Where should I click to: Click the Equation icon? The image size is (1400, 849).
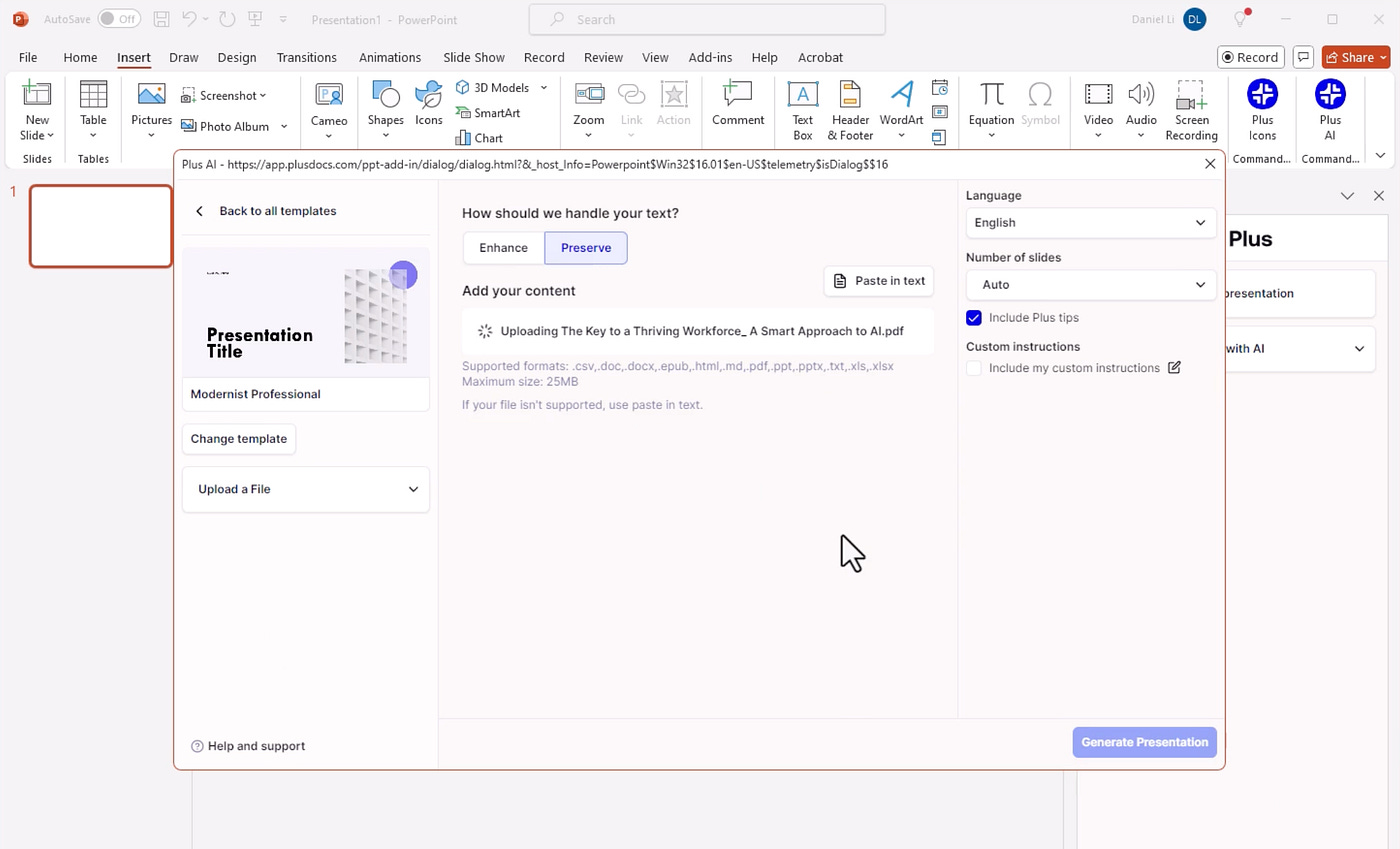pos(991,95)
